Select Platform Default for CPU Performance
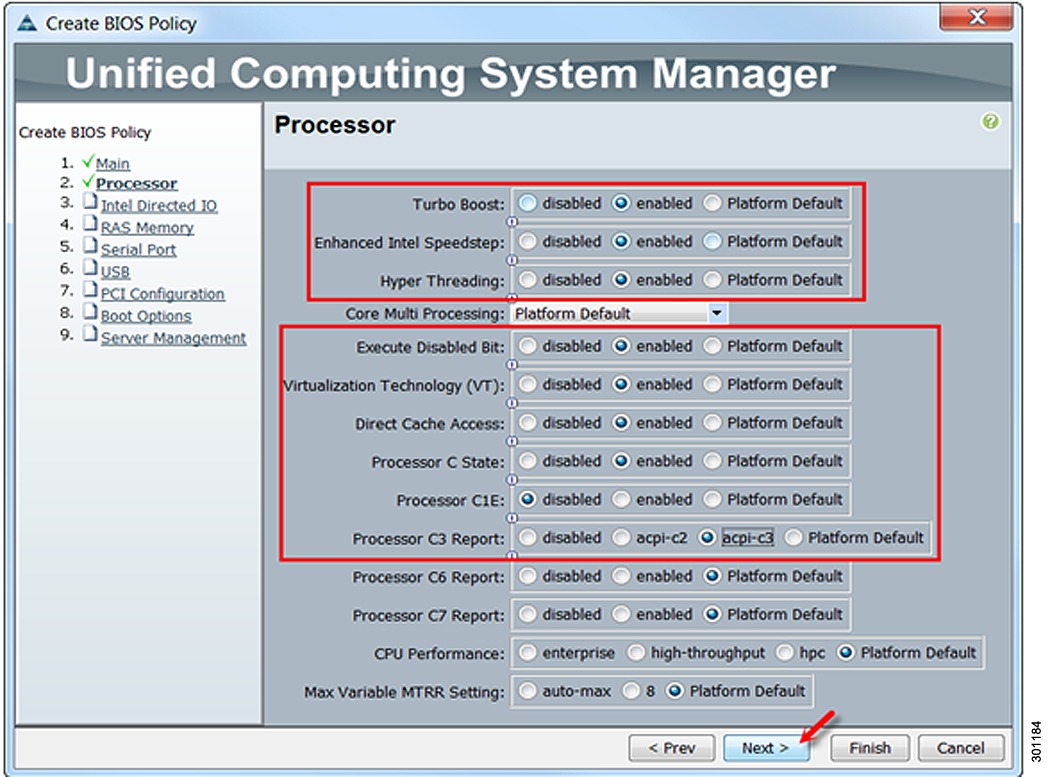This screenshot has height=777, width=1050. point(846,652)
